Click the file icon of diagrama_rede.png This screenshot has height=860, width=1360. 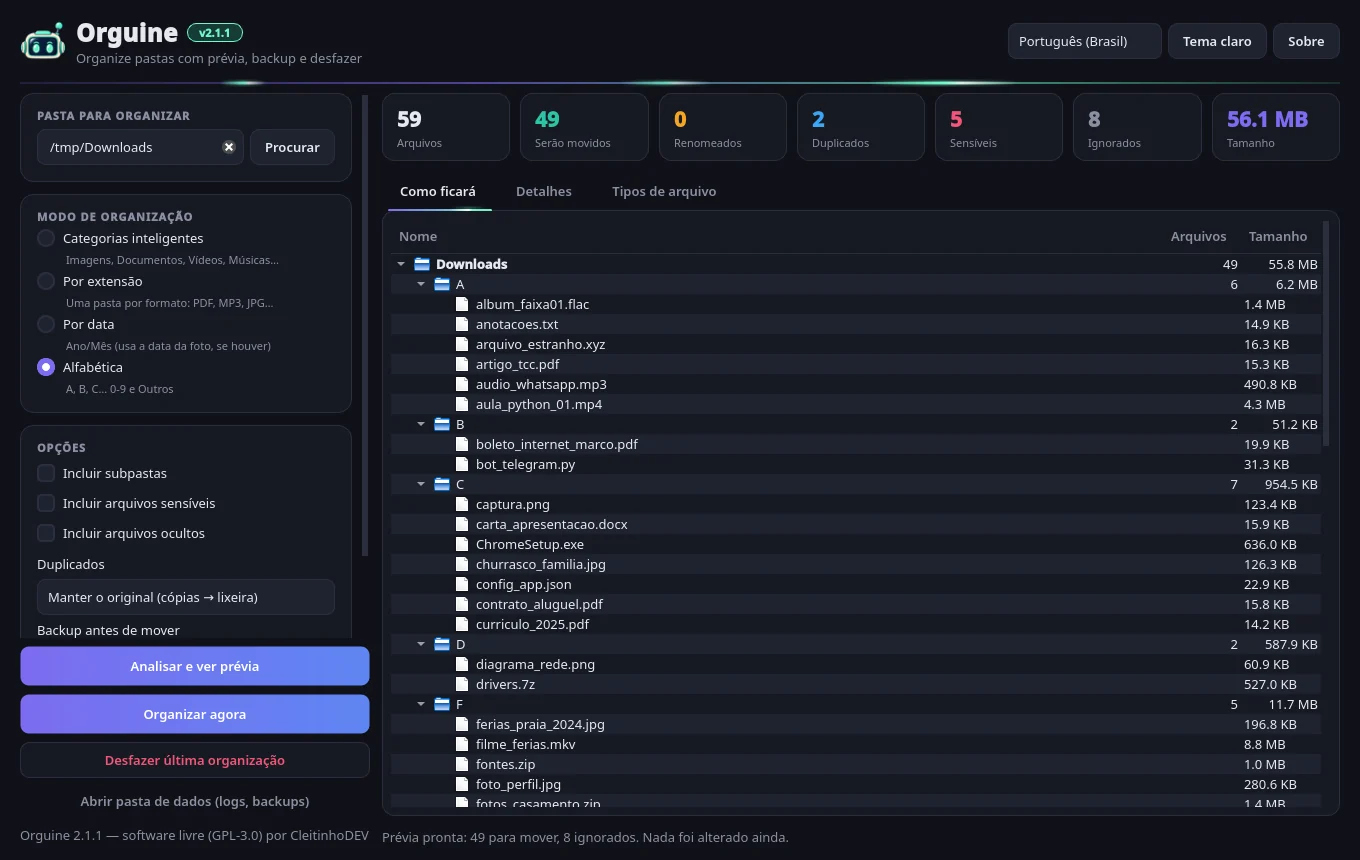coord(462,664)
